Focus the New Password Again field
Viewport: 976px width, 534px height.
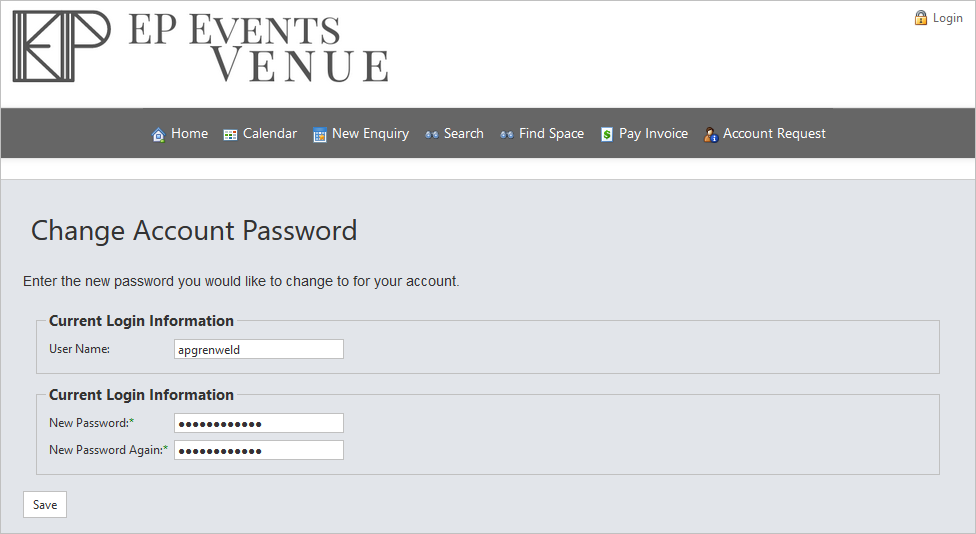click(x=259, y=450)
